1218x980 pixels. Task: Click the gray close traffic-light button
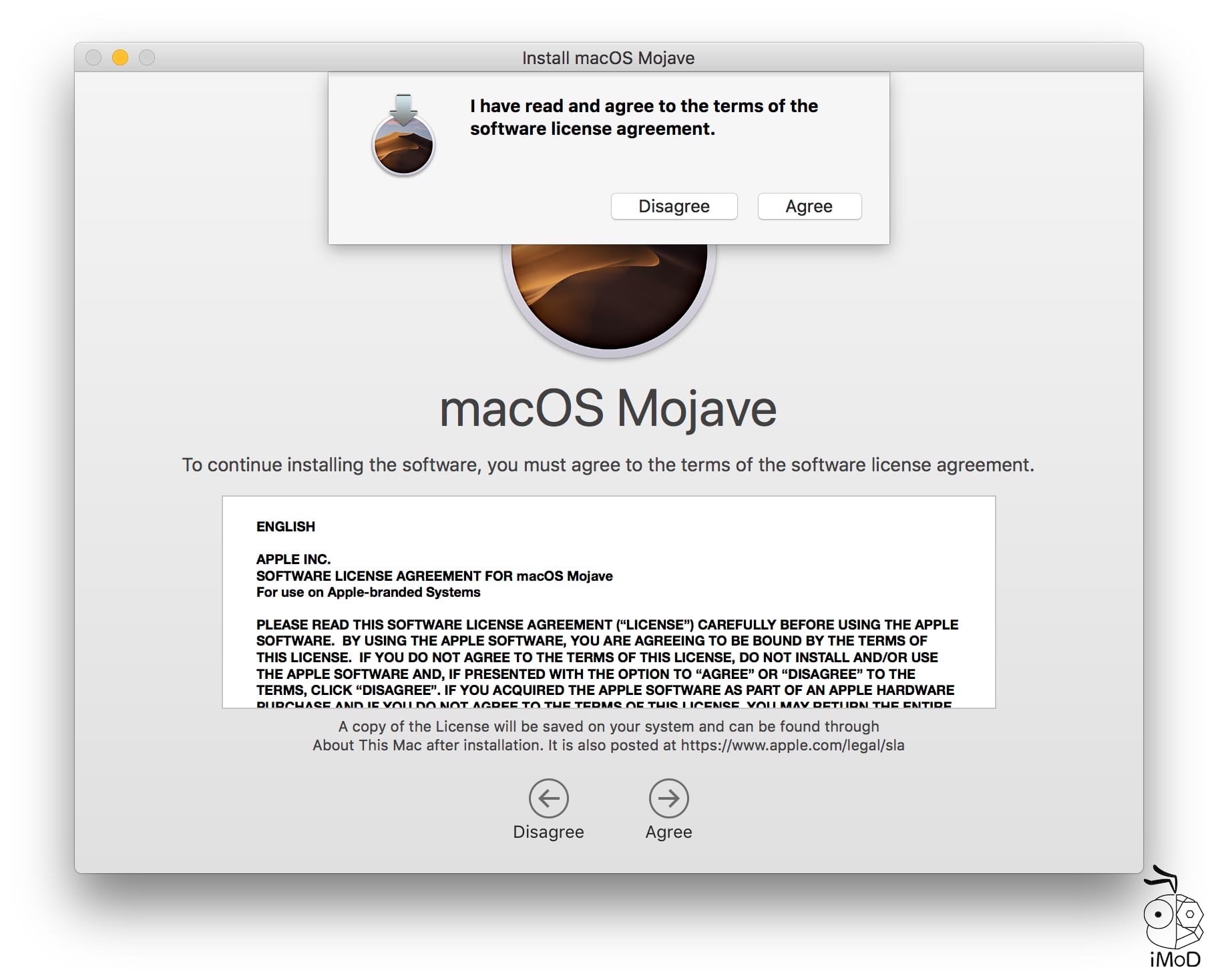pos(93,58)
